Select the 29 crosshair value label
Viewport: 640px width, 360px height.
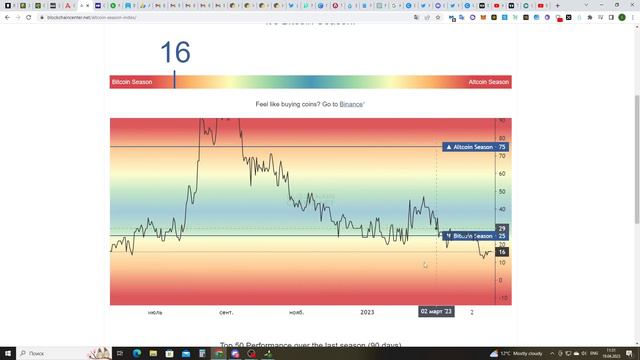pos(502,229)
